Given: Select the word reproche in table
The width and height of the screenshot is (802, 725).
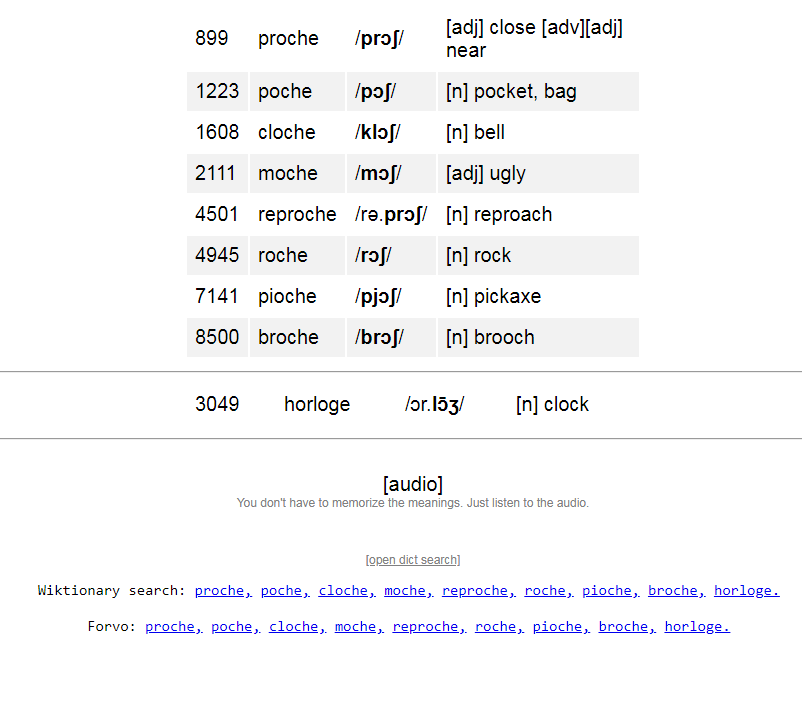Looking at the screenshot, I should coord(297,214).
